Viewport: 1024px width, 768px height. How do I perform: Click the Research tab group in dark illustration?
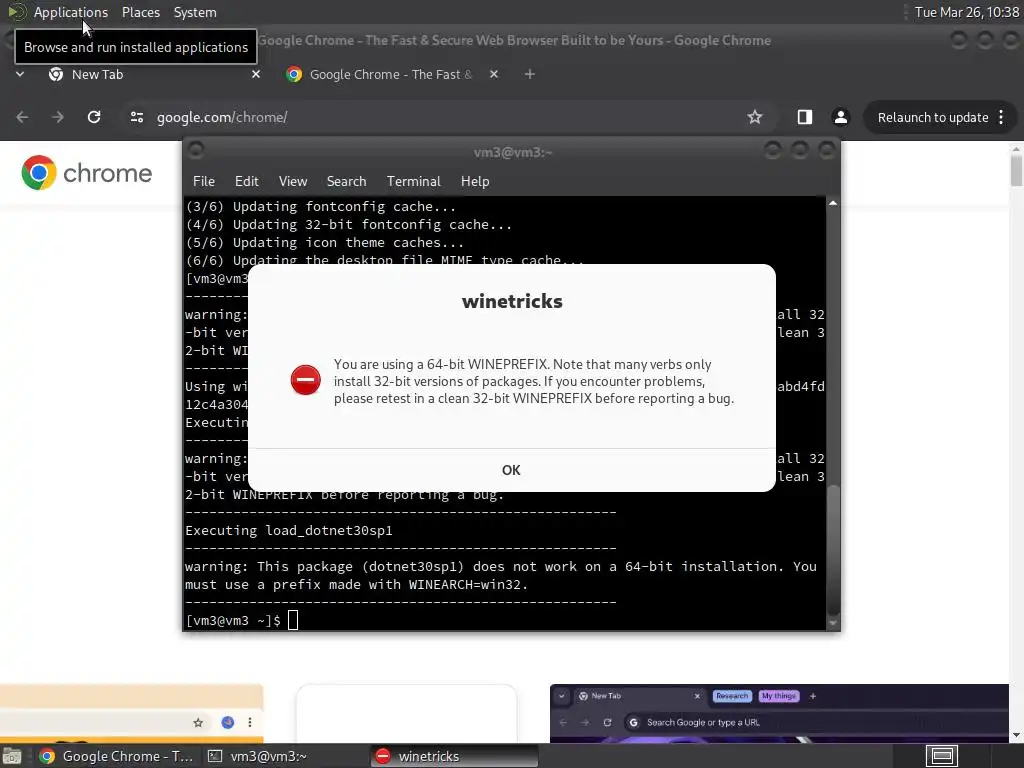(732, 696)
